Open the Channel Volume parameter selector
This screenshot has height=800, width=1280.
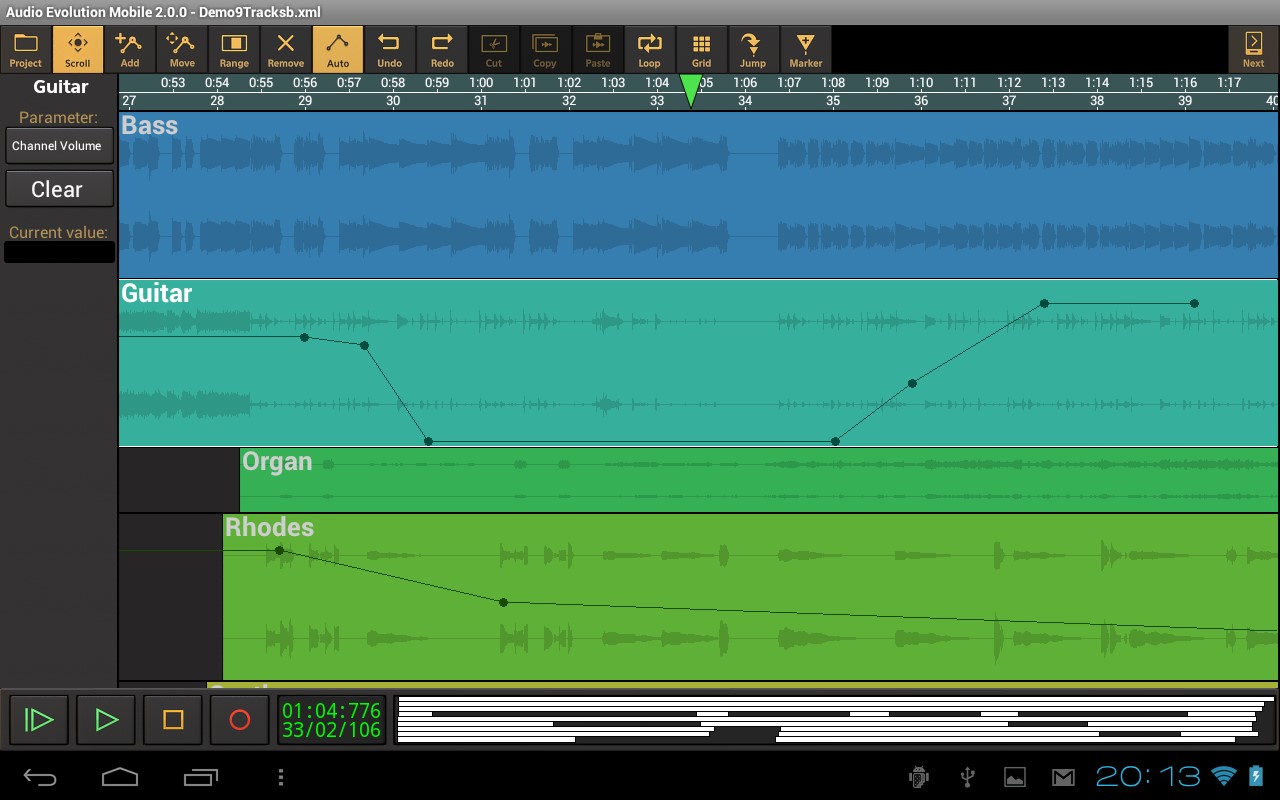(59, 146)
